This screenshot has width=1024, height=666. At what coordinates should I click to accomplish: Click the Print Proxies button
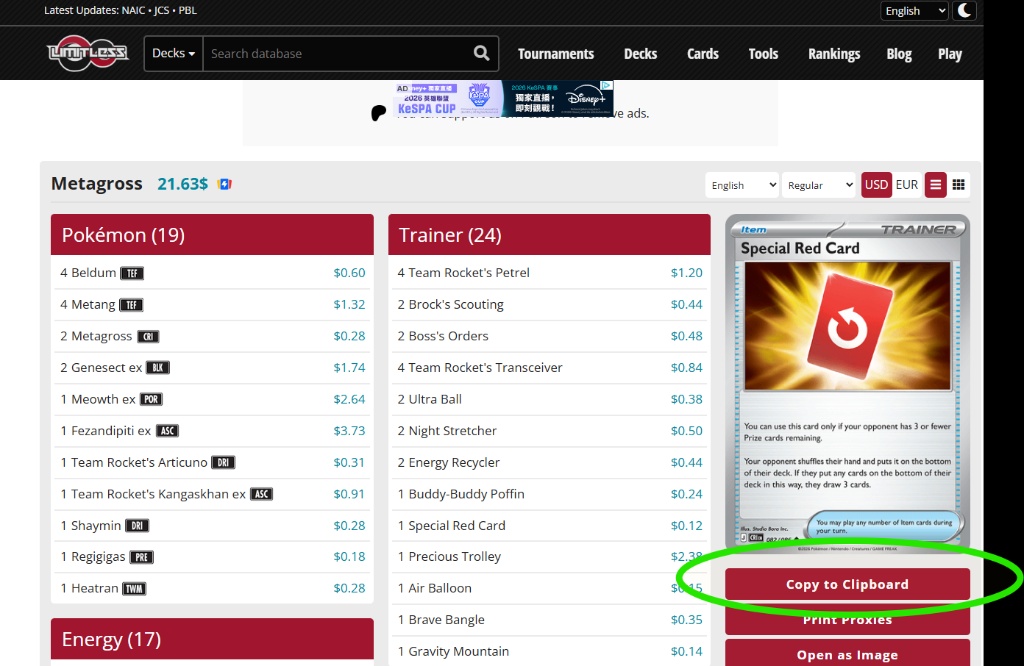(x=847, y=619)
